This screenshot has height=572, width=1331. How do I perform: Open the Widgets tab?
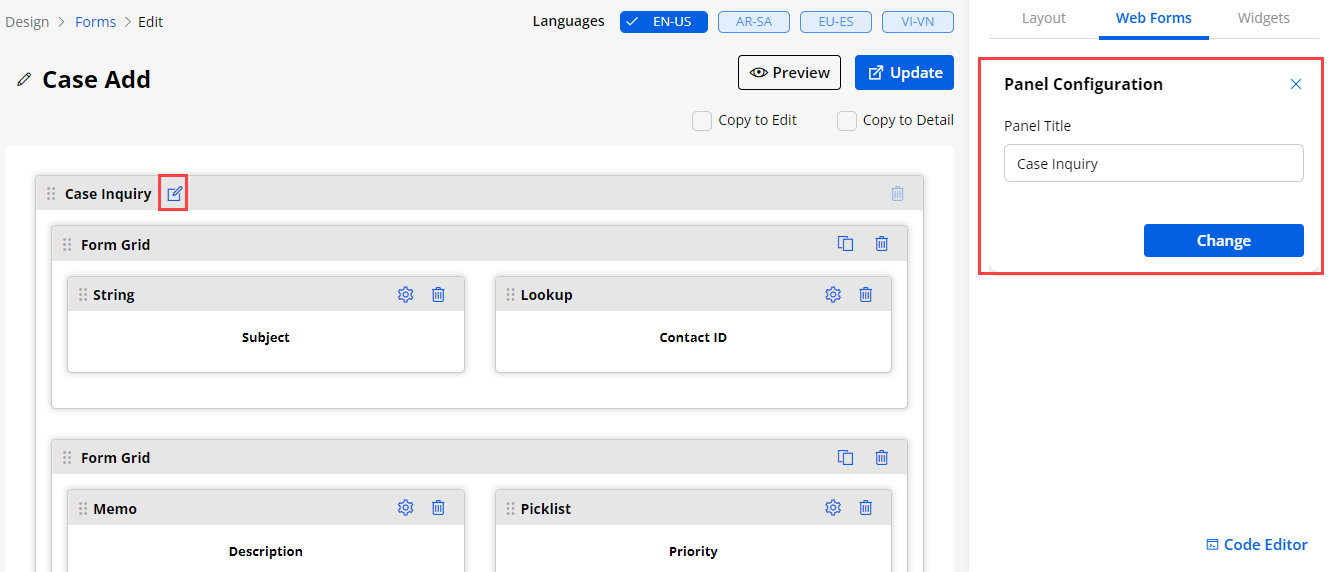tap(1263, 18)
